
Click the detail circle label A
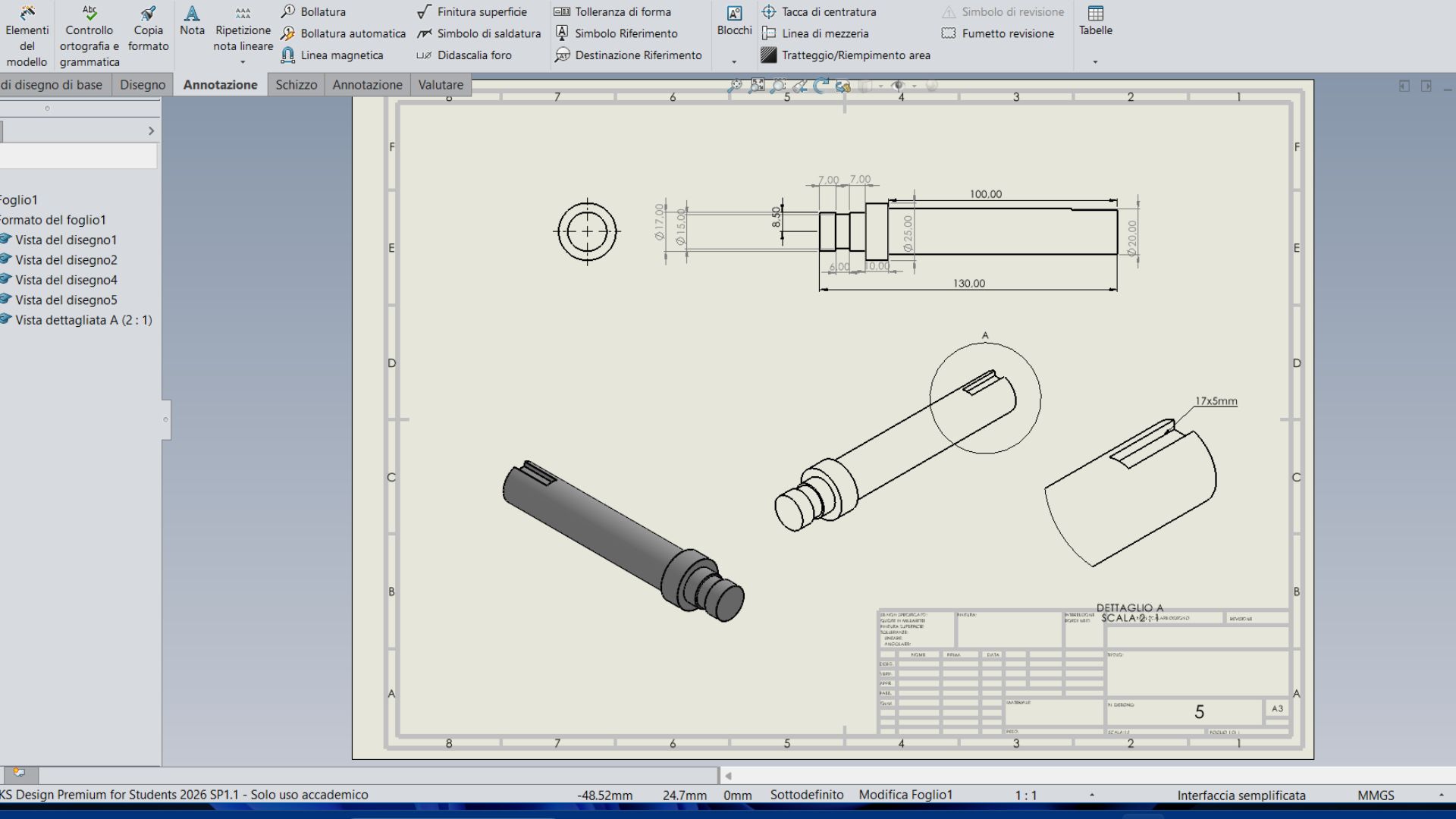(x=985, y=335)
